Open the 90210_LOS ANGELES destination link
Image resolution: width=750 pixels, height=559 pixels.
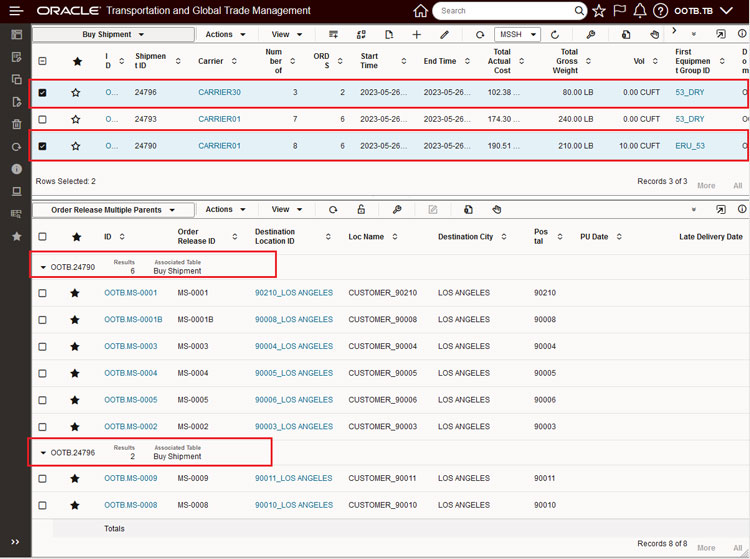(293, 293)
